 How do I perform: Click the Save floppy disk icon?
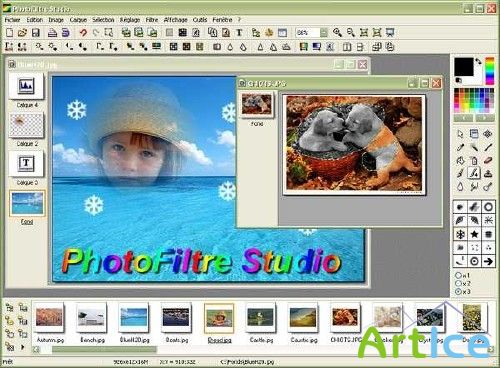[x=36, y=32]
